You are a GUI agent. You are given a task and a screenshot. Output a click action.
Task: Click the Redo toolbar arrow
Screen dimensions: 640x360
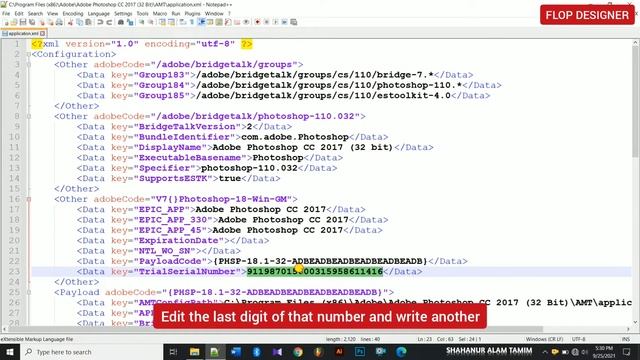pyautogui.click(x=109, y=22)
